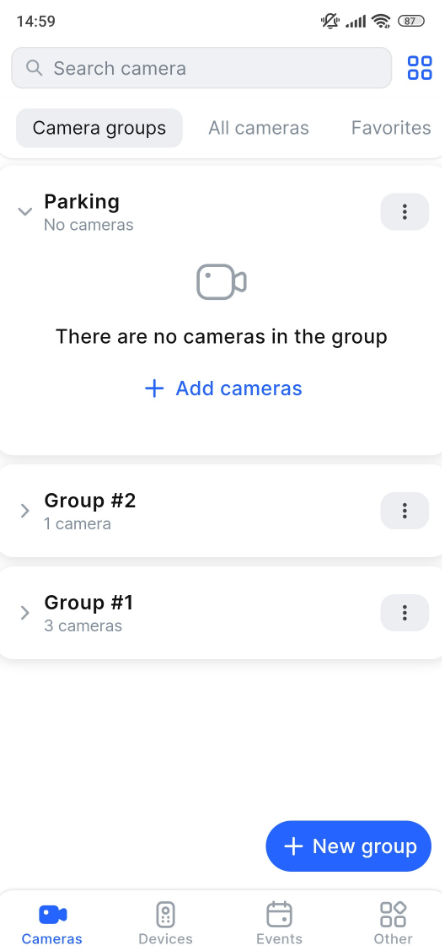Open Events calendar icon
Screen dimensions: 442x952
pos(279,914)
